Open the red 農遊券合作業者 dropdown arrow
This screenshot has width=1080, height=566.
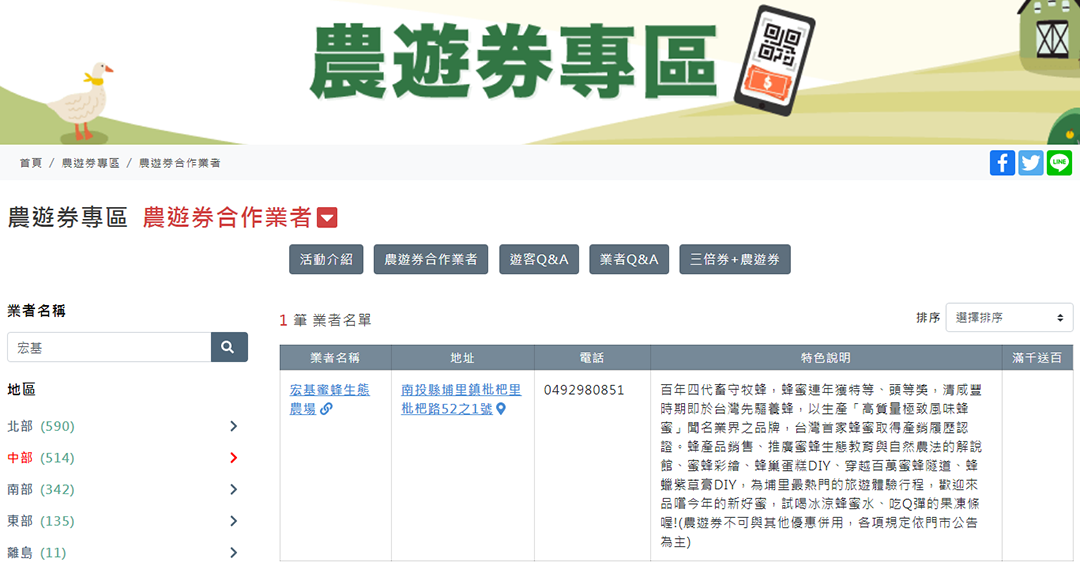pyautogui.click(x=327, y=218)
